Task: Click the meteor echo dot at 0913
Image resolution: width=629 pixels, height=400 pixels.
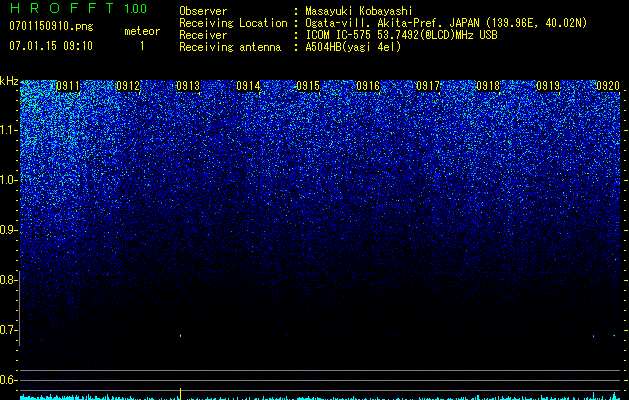Action: (x=180, y=335)
